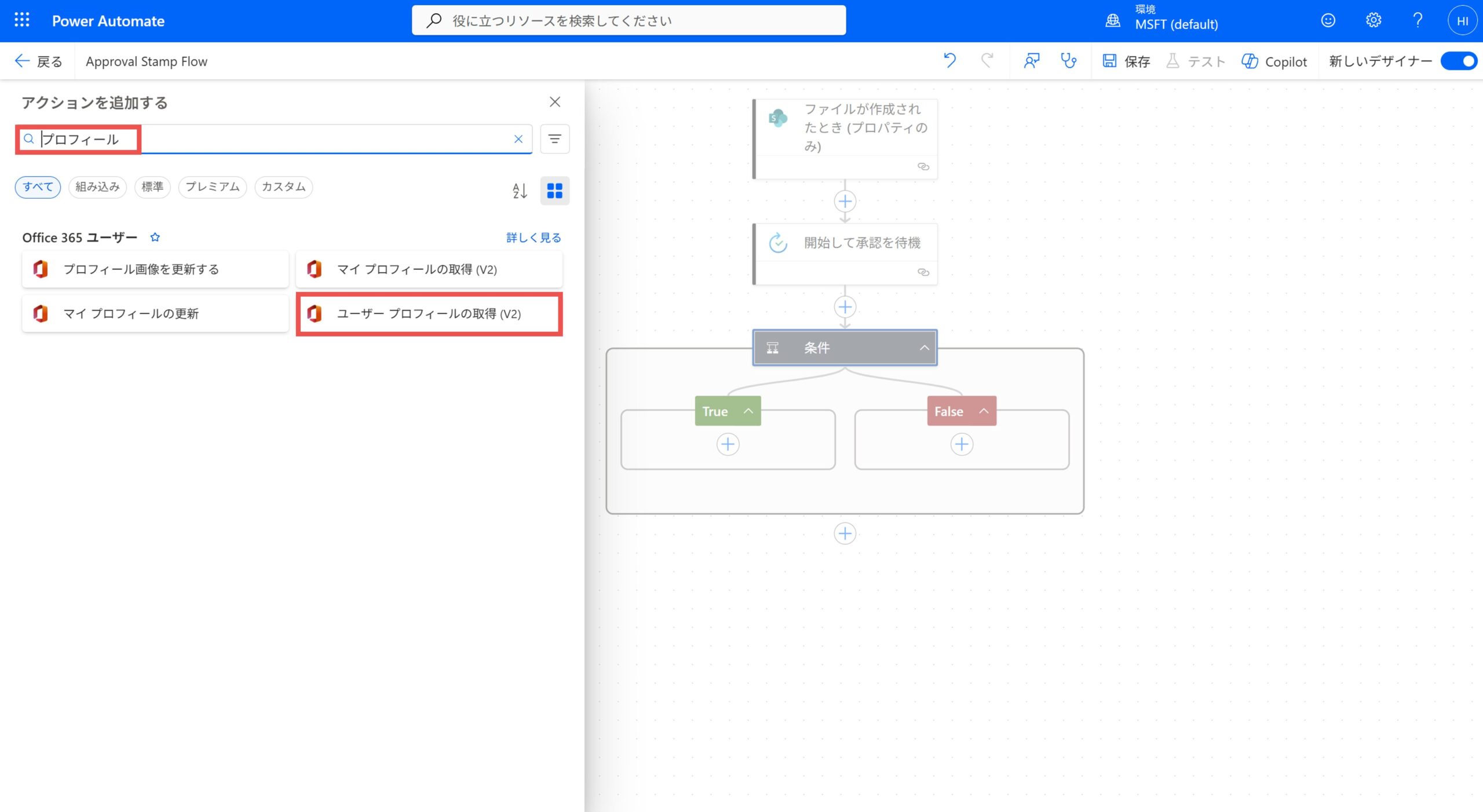
Task: Collapse the False branch
Action: click(x=984, y=411)
